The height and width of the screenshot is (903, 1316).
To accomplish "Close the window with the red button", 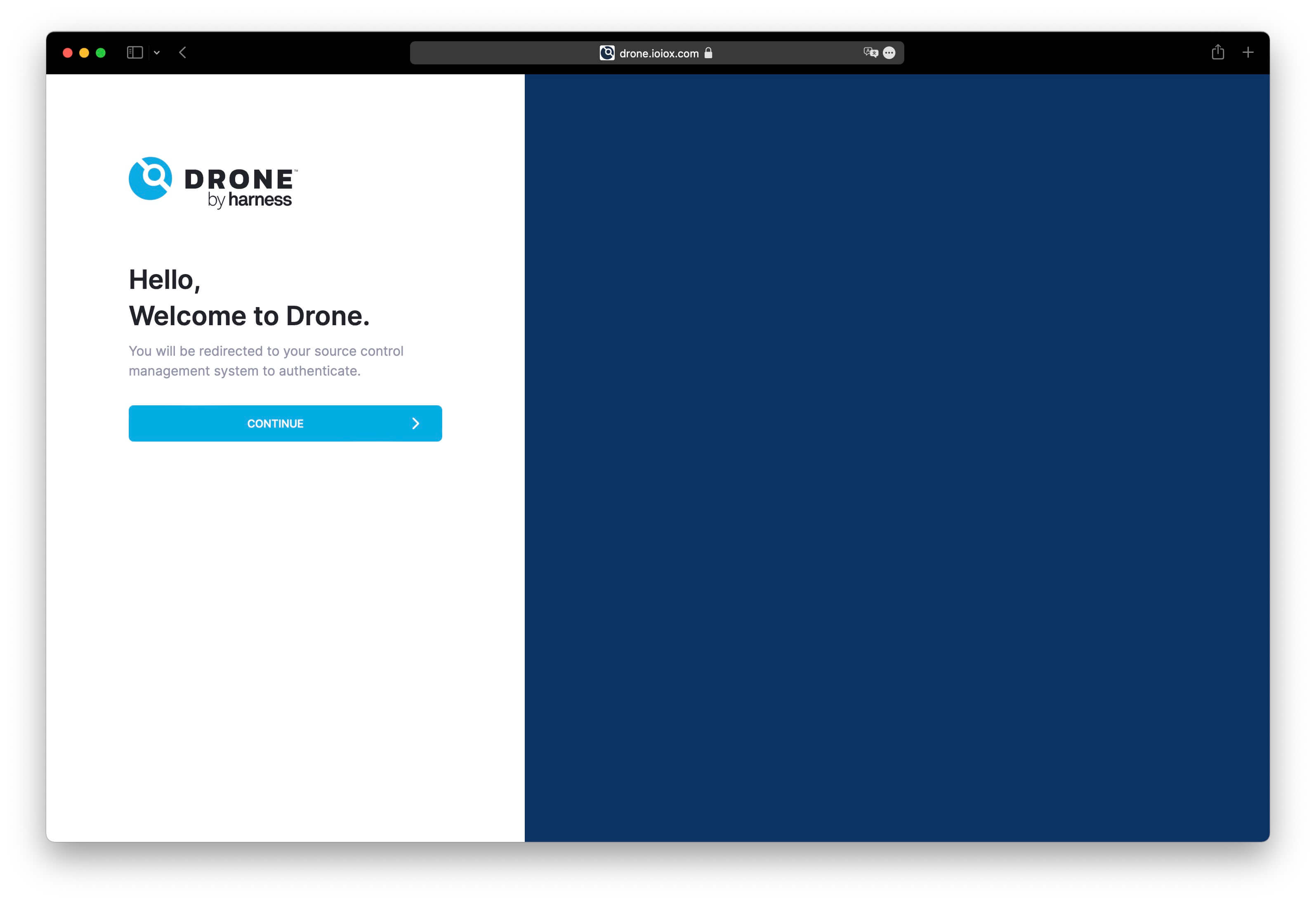I will 67,53.
